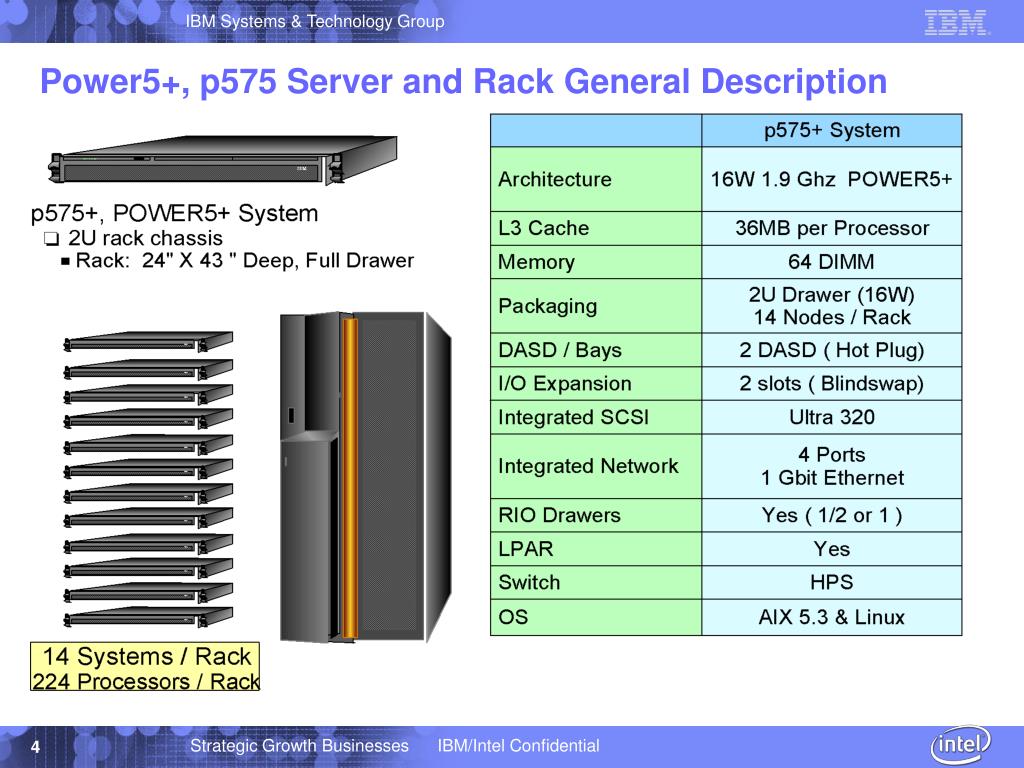
Task: Click the 'LPAR' row label
Action: click(596, 549)
